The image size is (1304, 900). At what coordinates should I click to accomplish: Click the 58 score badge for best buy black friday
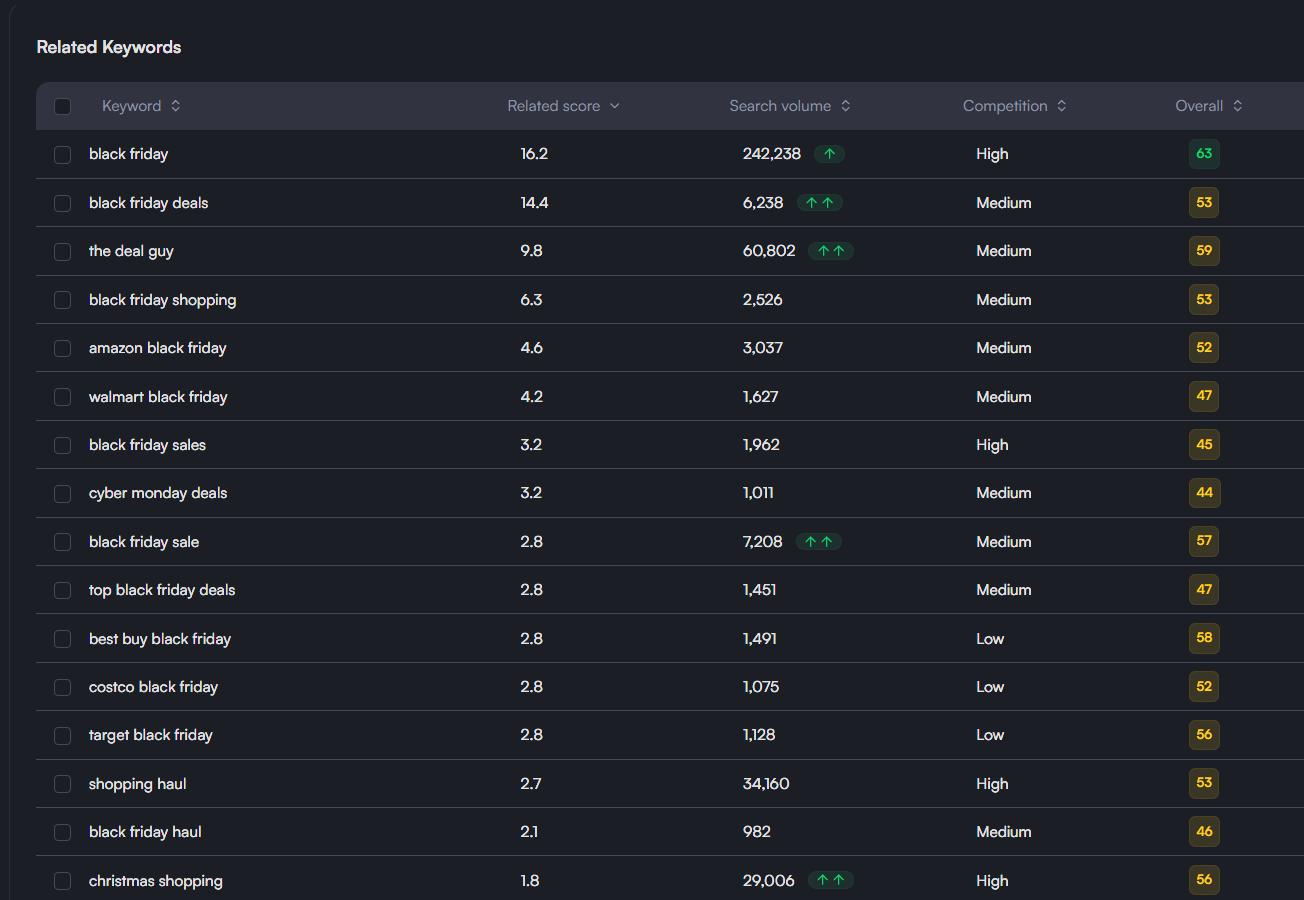click(x=1203, y=638)
